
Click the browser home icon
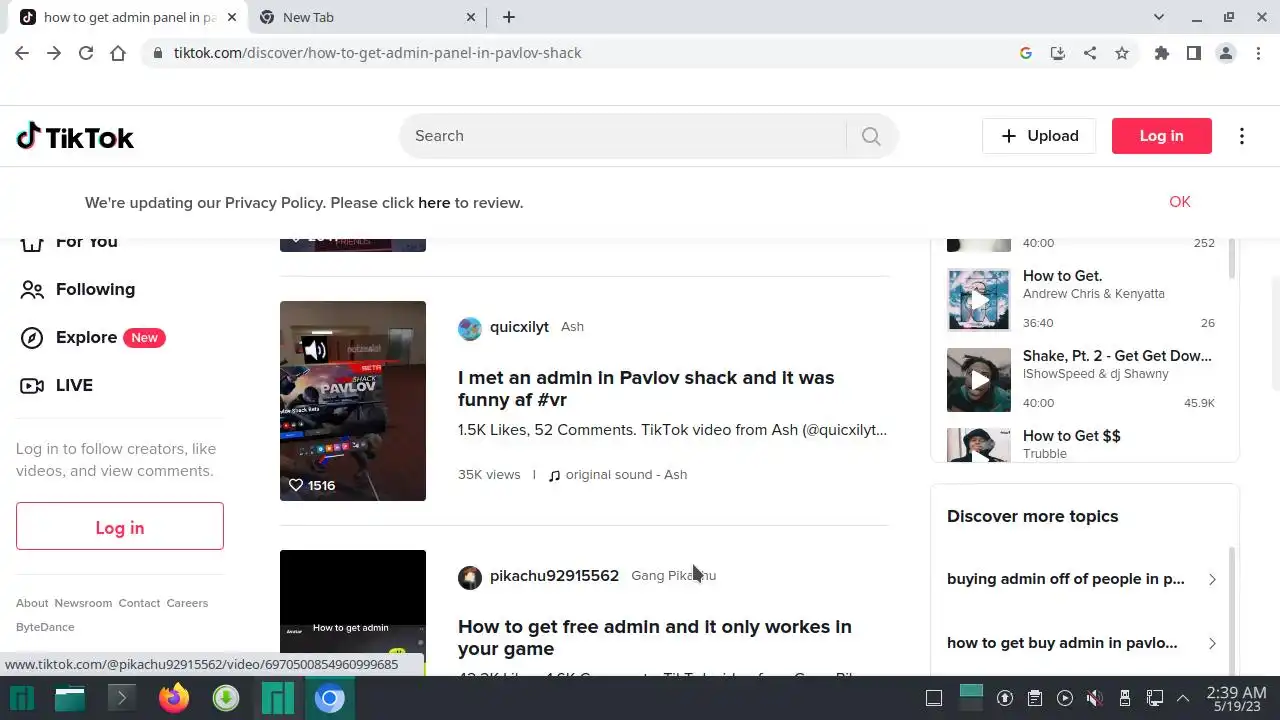118,53
